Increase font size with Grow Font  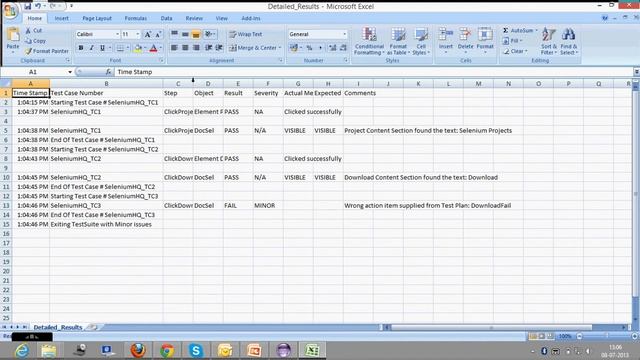click(x=148, y=34)
